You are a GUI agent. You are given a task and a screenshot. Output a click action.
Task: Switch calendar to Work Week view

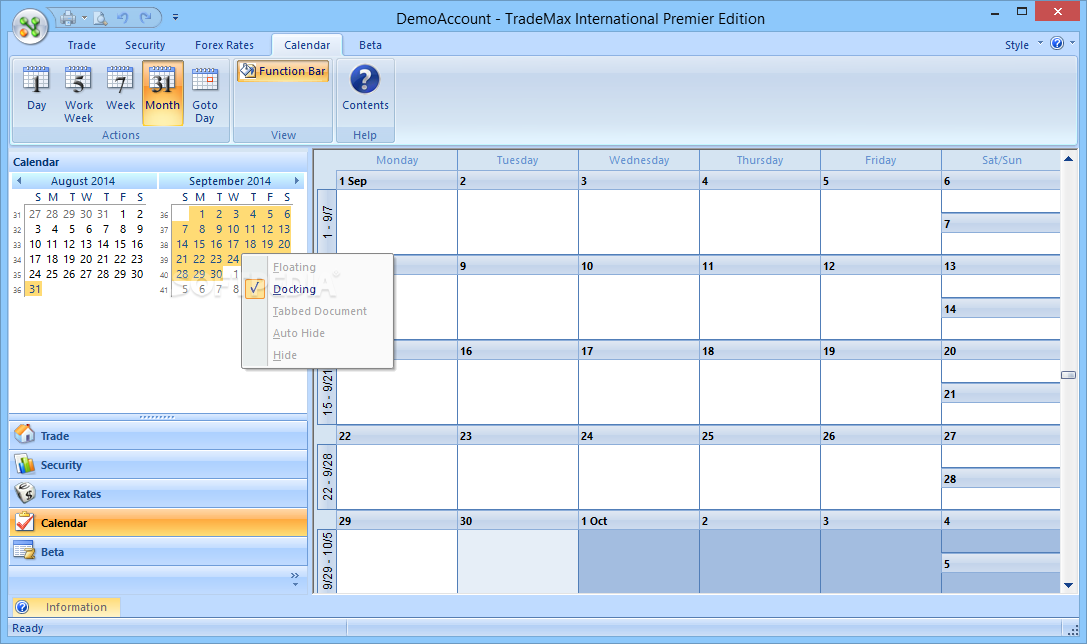(x=78, y=93)
